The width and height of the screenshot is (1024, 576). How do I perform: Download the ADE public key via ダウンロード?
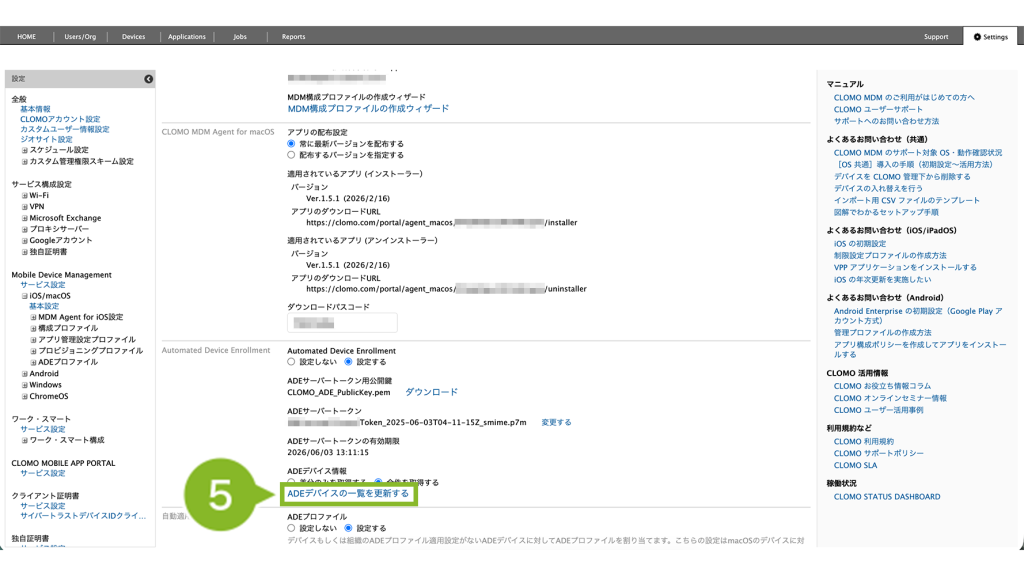click(x=431, y=392)
